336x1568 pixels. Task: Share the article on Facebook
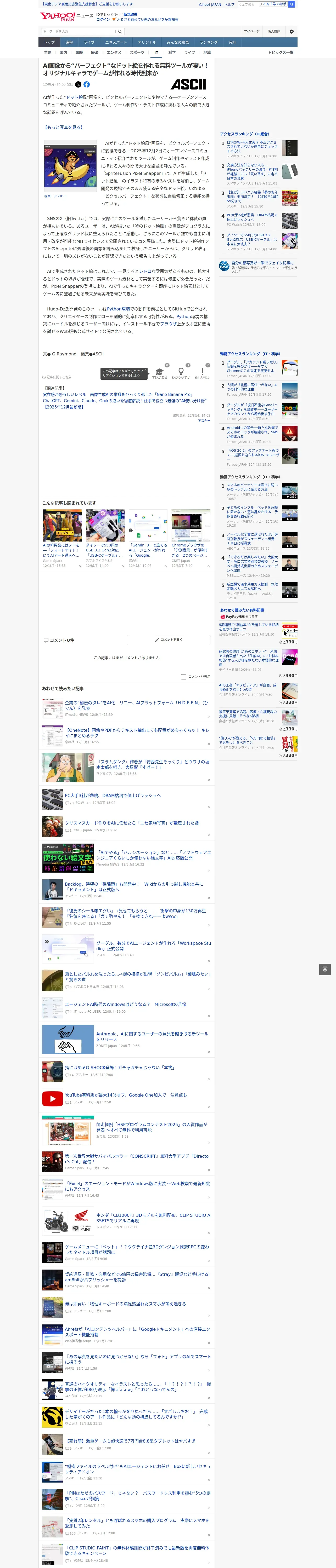coord(87,85)
